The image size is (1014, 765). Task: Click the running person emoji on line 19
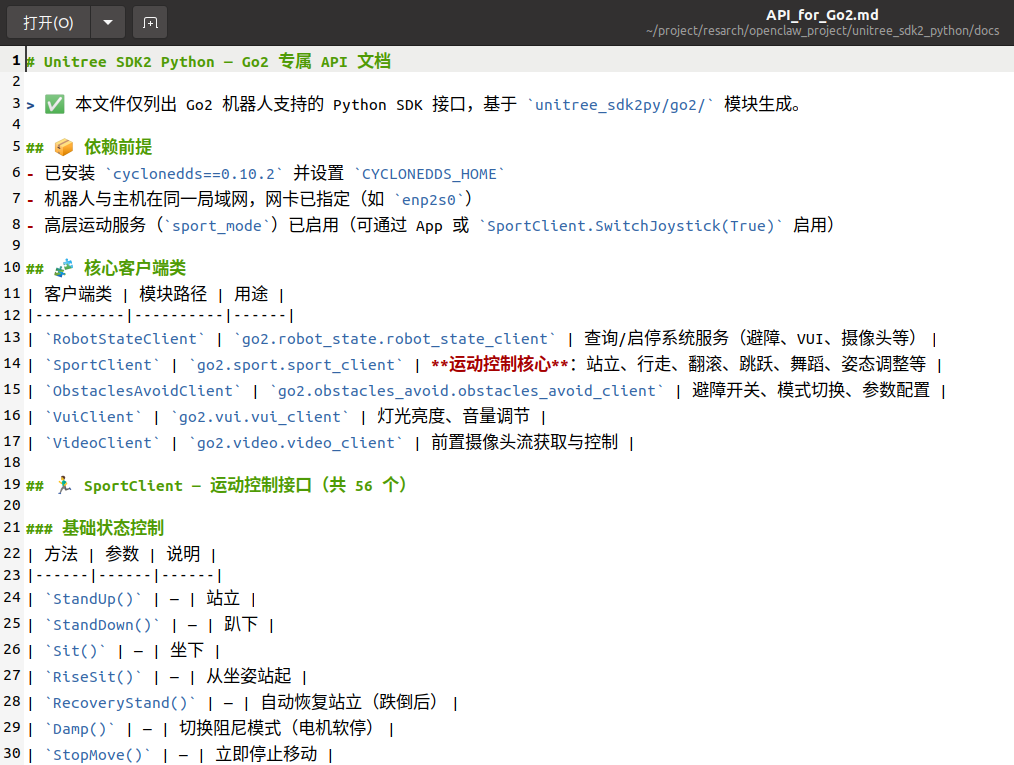(63, 485)
